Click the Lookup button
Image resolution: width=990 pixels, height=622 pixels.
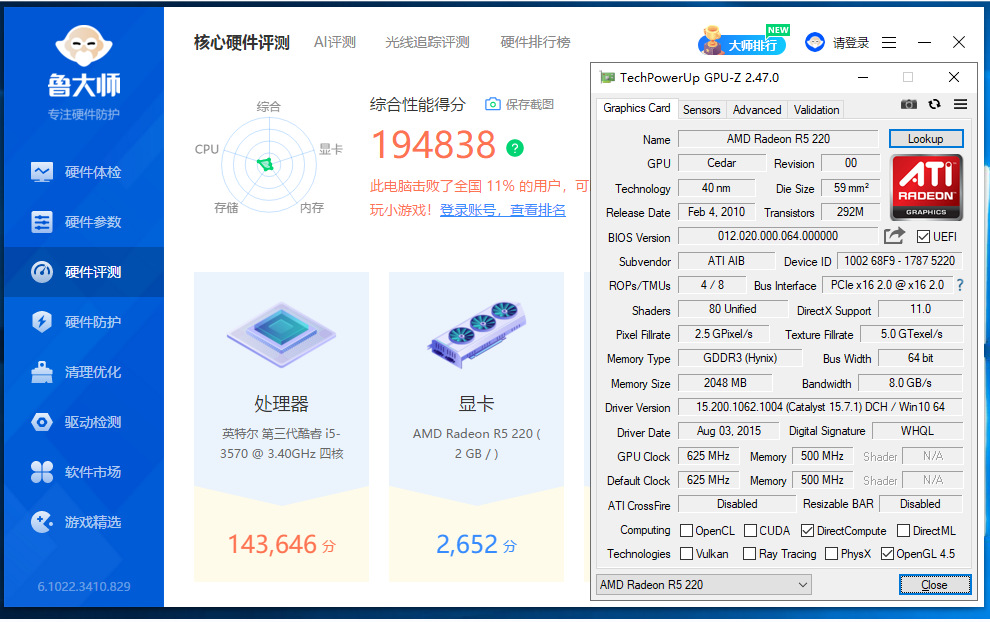(x=926, y=139)
